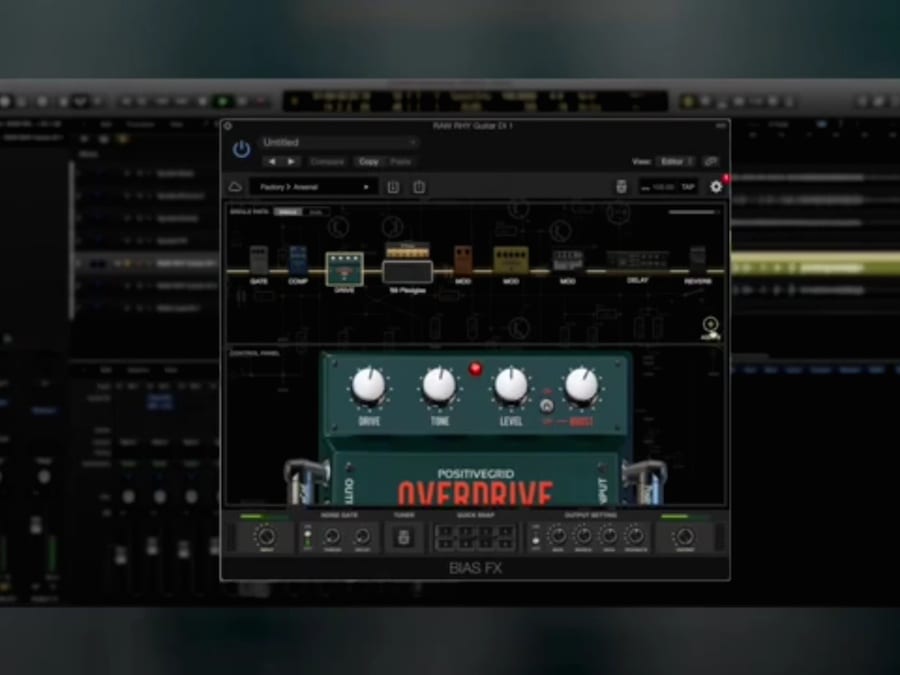900x675 pixels.
Task: Select the COMP pedal in signal chain
Action: pos(298,260)
